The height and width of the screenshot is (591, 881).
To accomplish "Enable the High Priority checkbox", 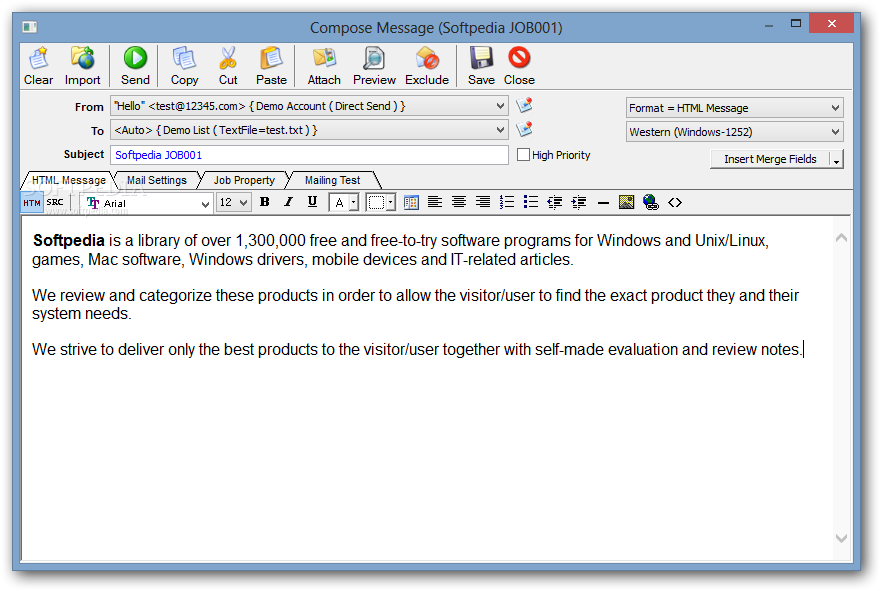I will tap(523, 154).
